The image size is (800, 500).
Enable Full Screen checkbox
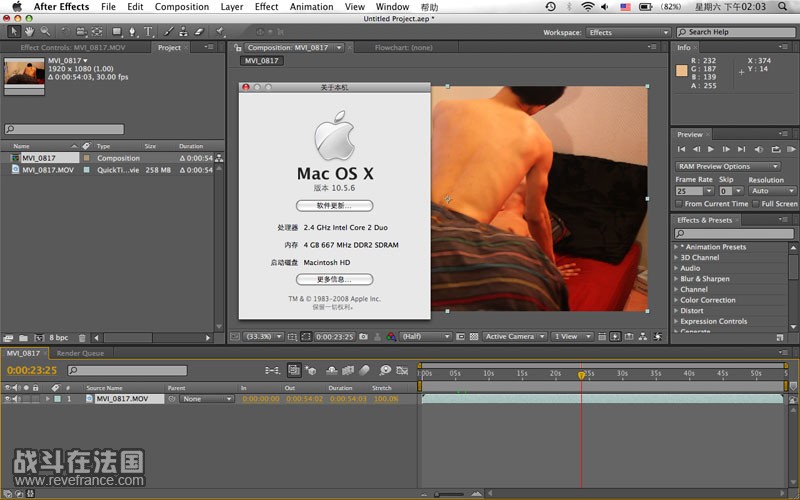(x=756, y=204)
